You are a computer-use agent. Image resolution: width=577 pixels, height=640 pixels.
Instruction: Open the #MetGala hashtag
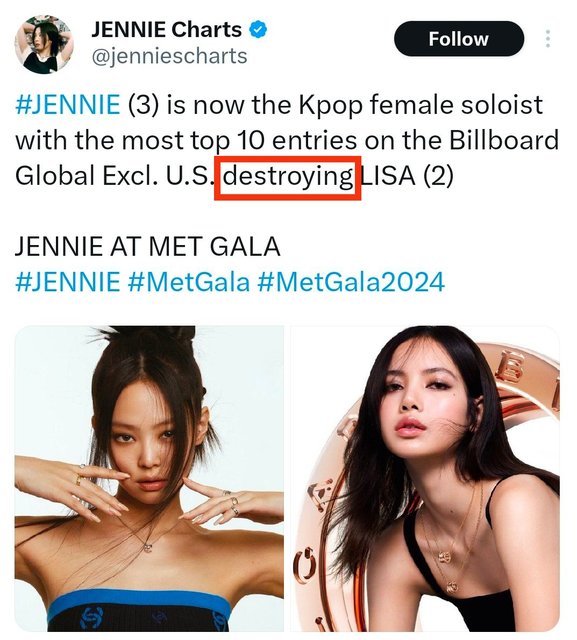[188, 282]
